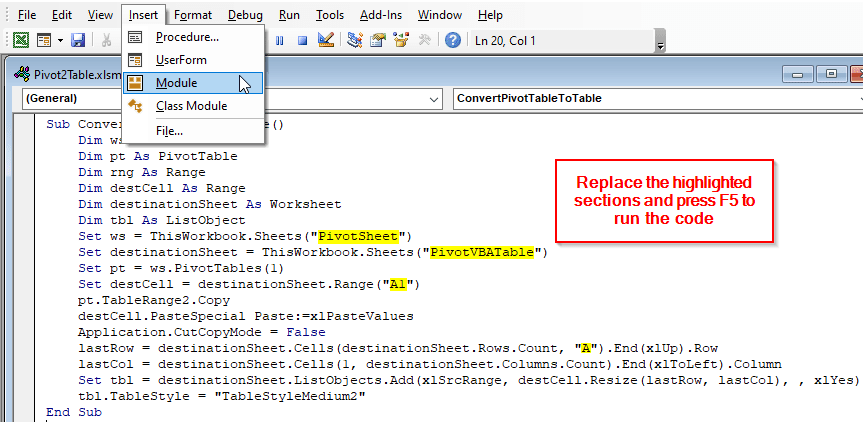863x422 pixels.
Task: Open the dropdown arrow beside Insert UserForm
Action: [60, 40]
